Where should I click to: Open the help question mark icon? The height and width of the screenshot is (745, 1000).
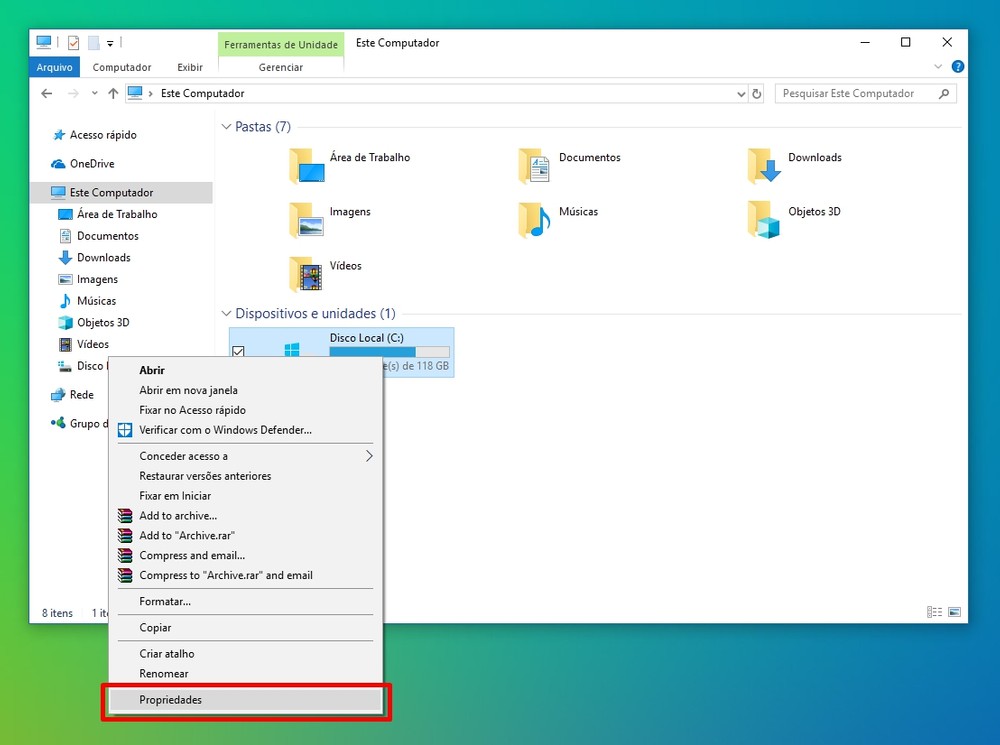point(957,66)
